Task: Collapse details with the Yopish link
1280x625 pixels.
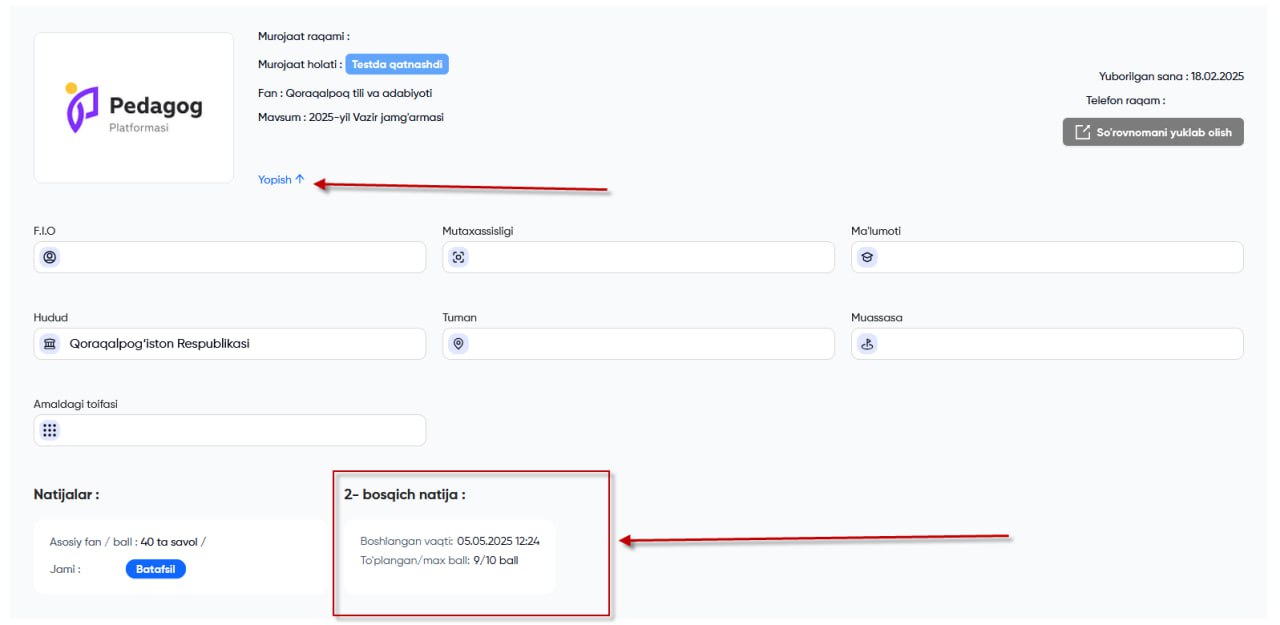Action: point(281,180)
